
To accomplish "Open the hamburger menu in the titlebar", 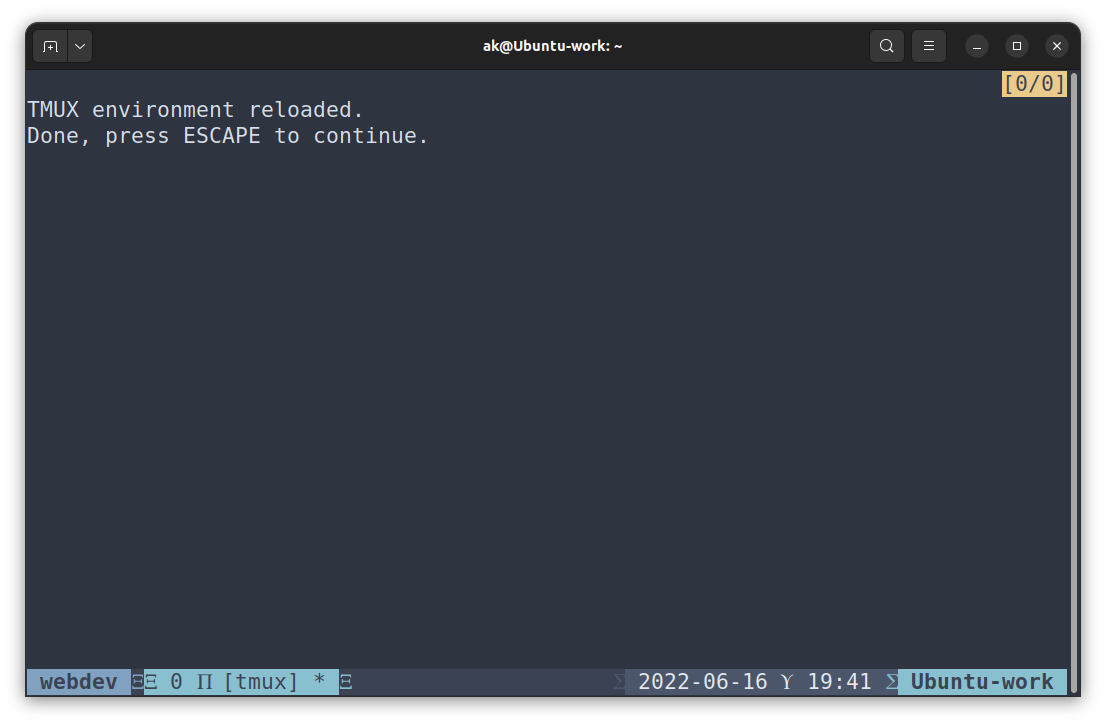I will coord(928,46).
